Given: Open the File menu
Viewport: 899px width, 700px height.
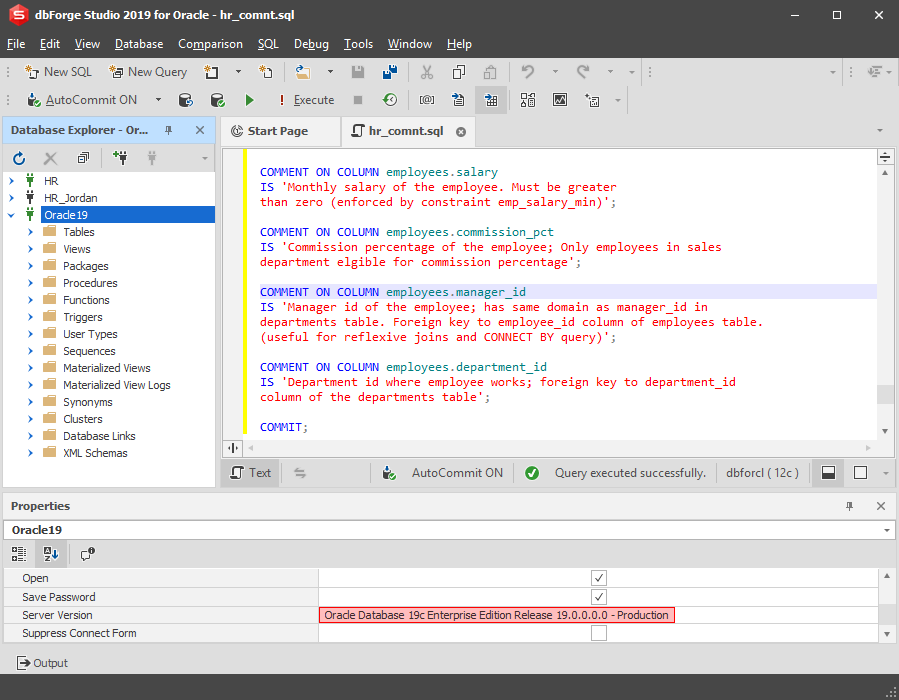Looking at the screenshot, I should (x=15, y=44).
